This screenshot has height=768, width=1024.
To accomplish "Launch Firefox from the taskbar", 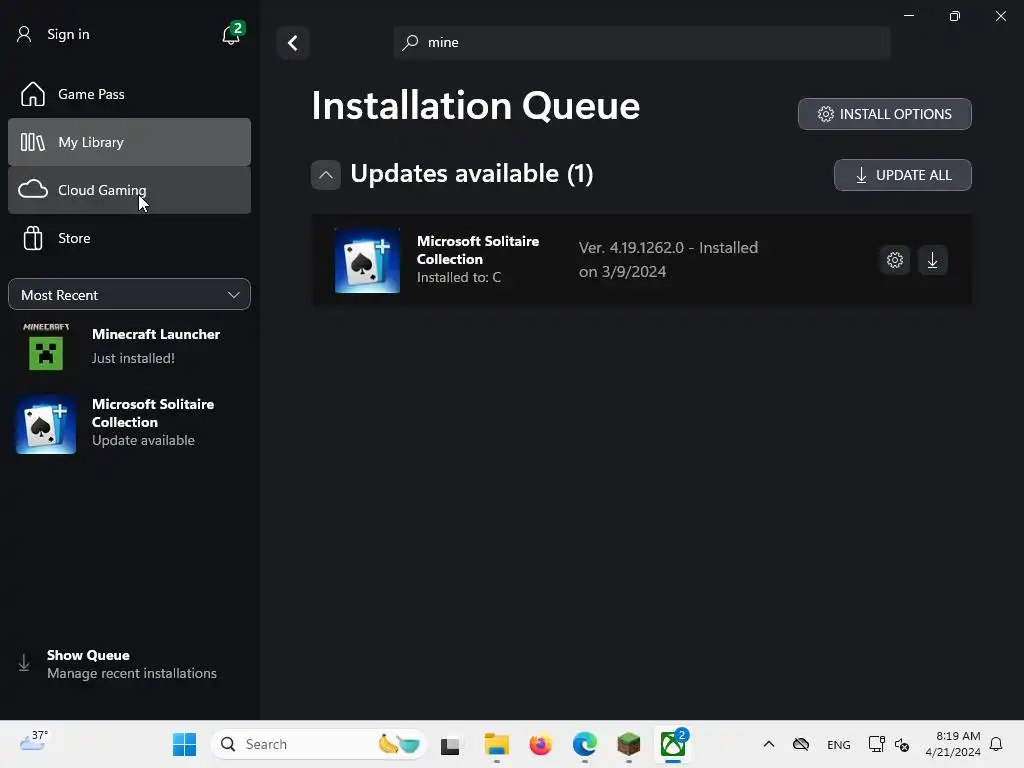I will (540, 744).
